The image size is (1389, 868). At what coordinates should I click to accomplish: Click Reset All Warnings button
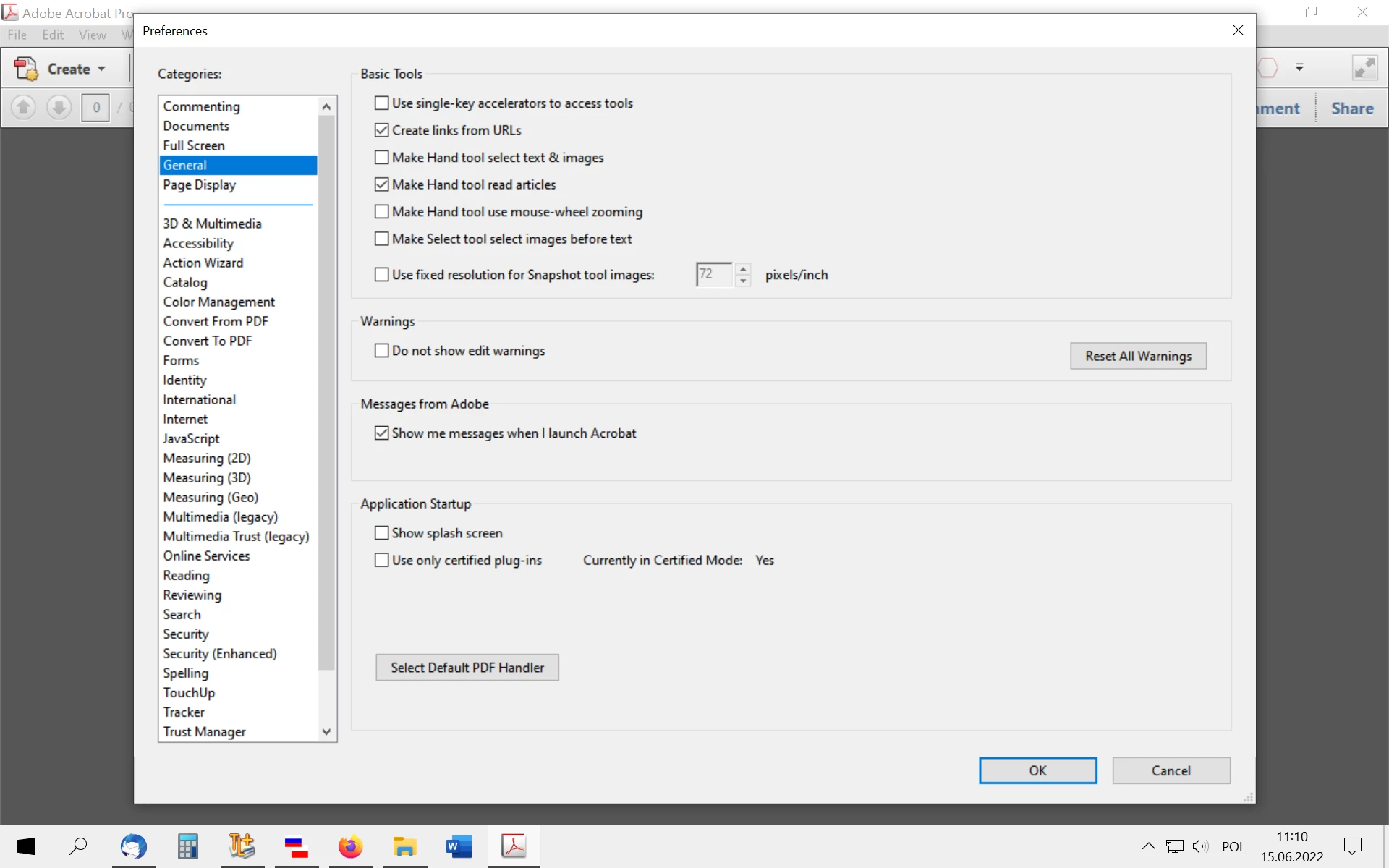[x=1138, y=356]
